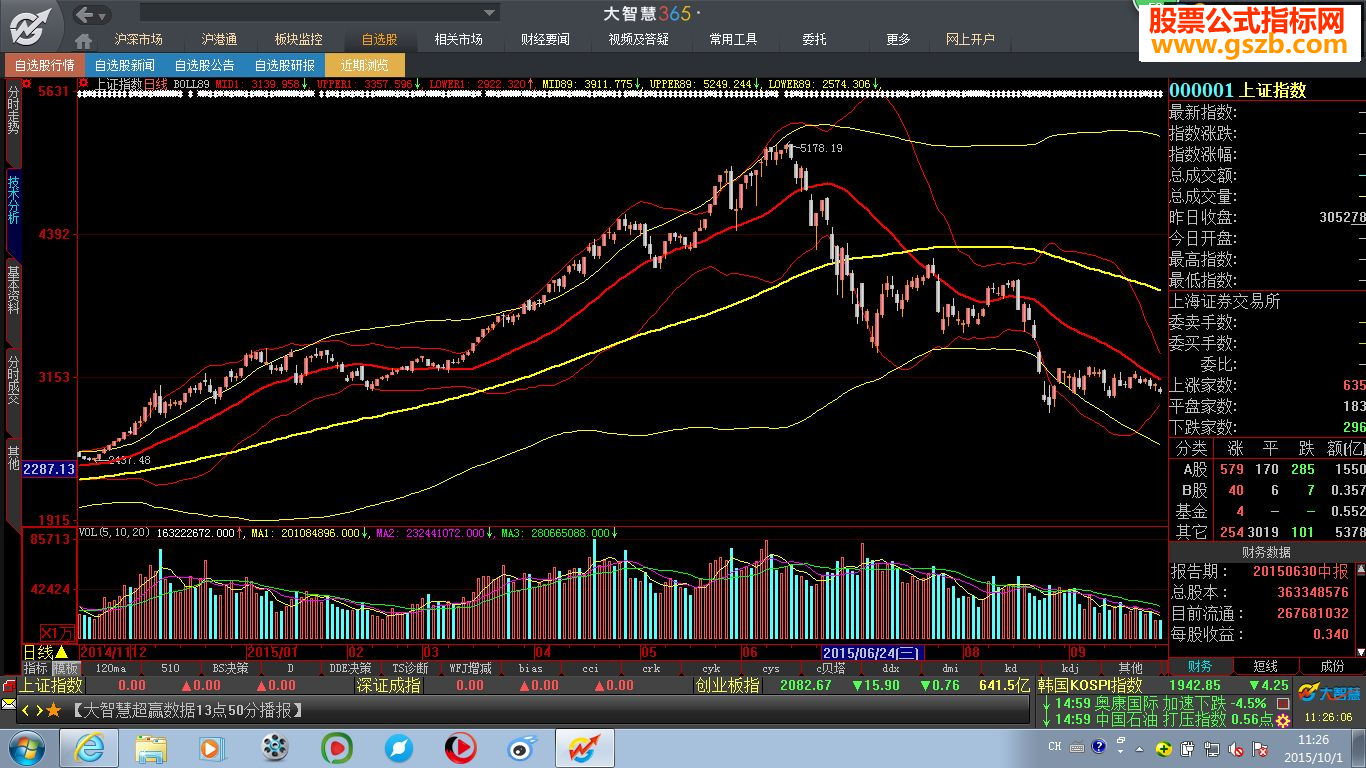The width and height of the screenshot is (1366, 768).
Task: Switch to the 自选股公告 tab
Action: point(204,65)
